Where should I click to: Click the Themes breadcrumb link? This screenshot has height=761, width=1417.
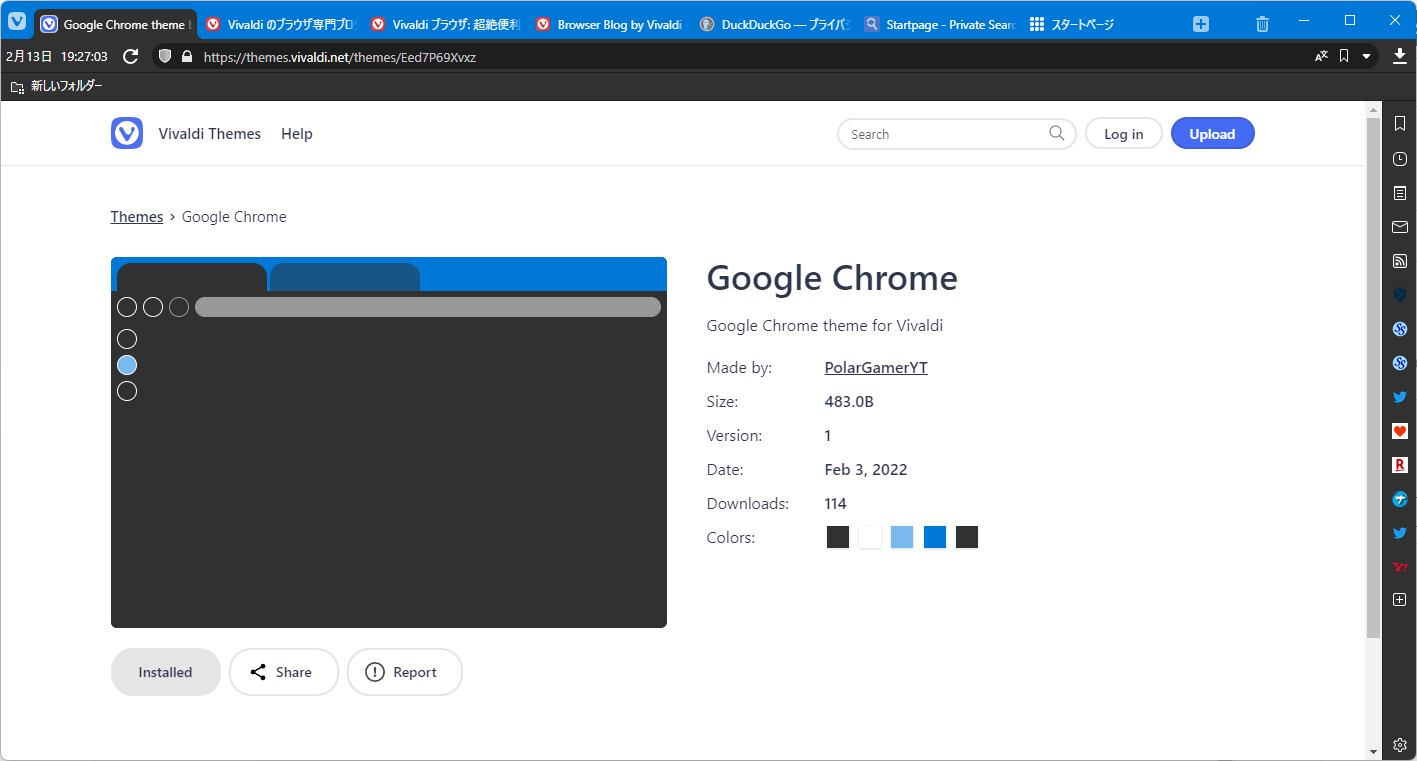[137, 217]
